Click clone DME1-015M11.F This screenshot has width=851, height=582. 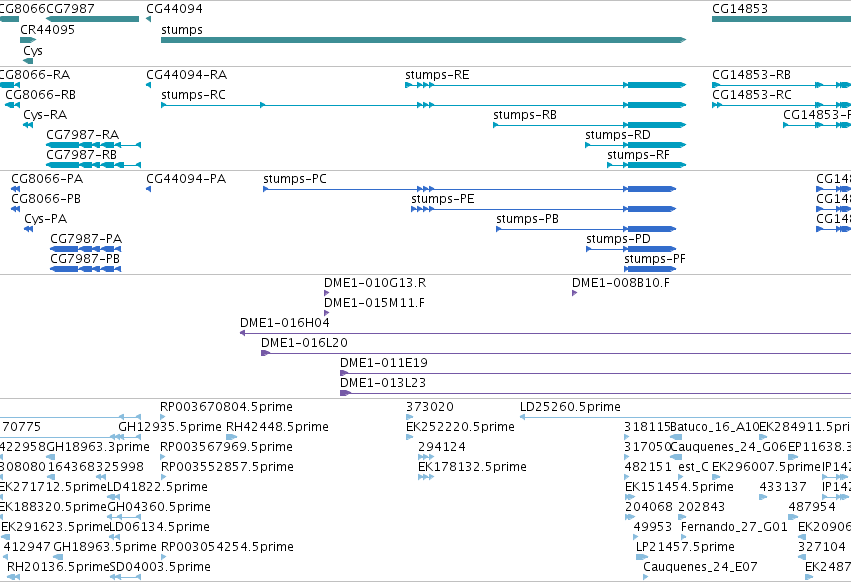[327, 313]
